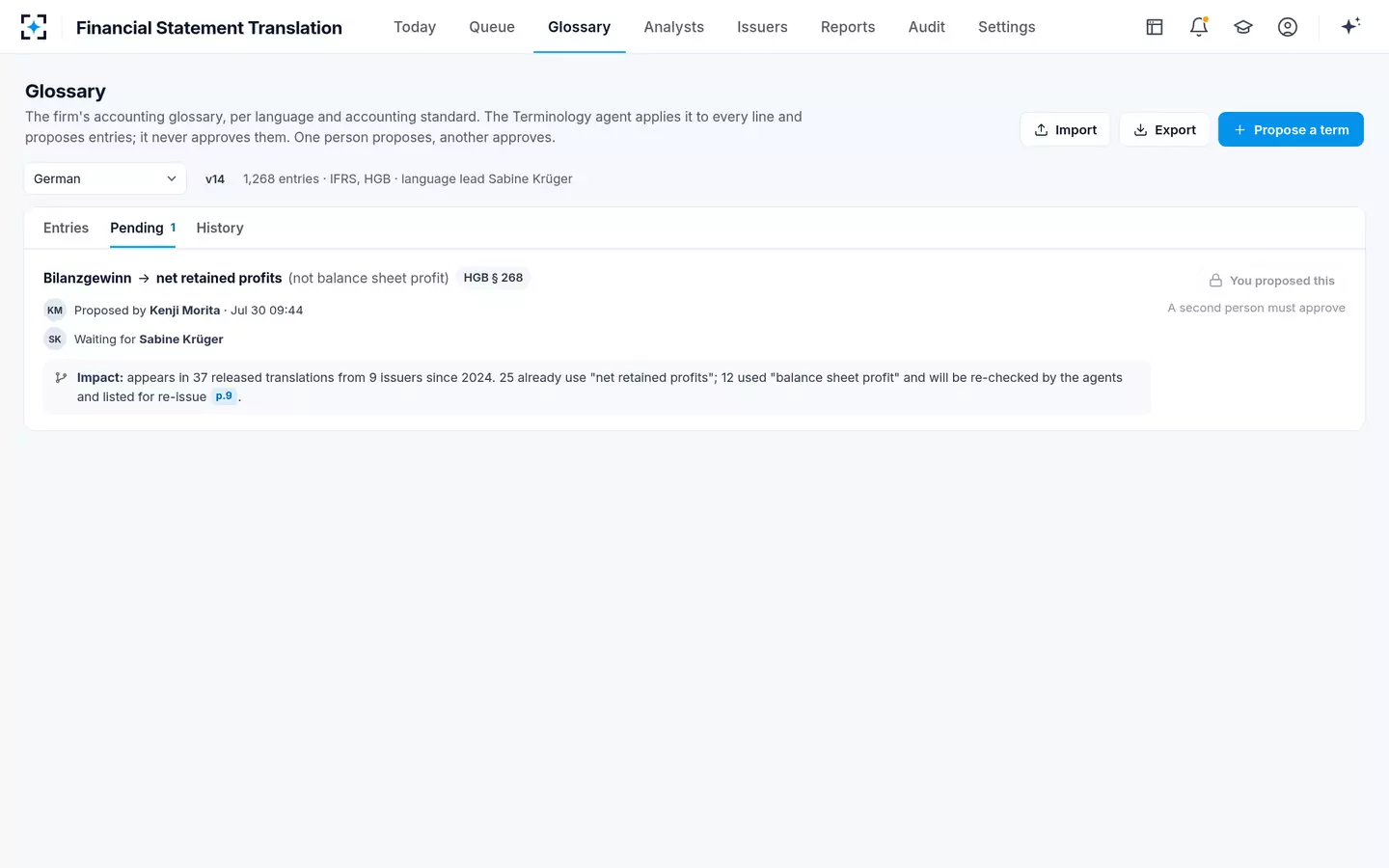Click the HGB § 268 tag
Image resolution: width=1389 pixels, height=868 pixels.
493,278
